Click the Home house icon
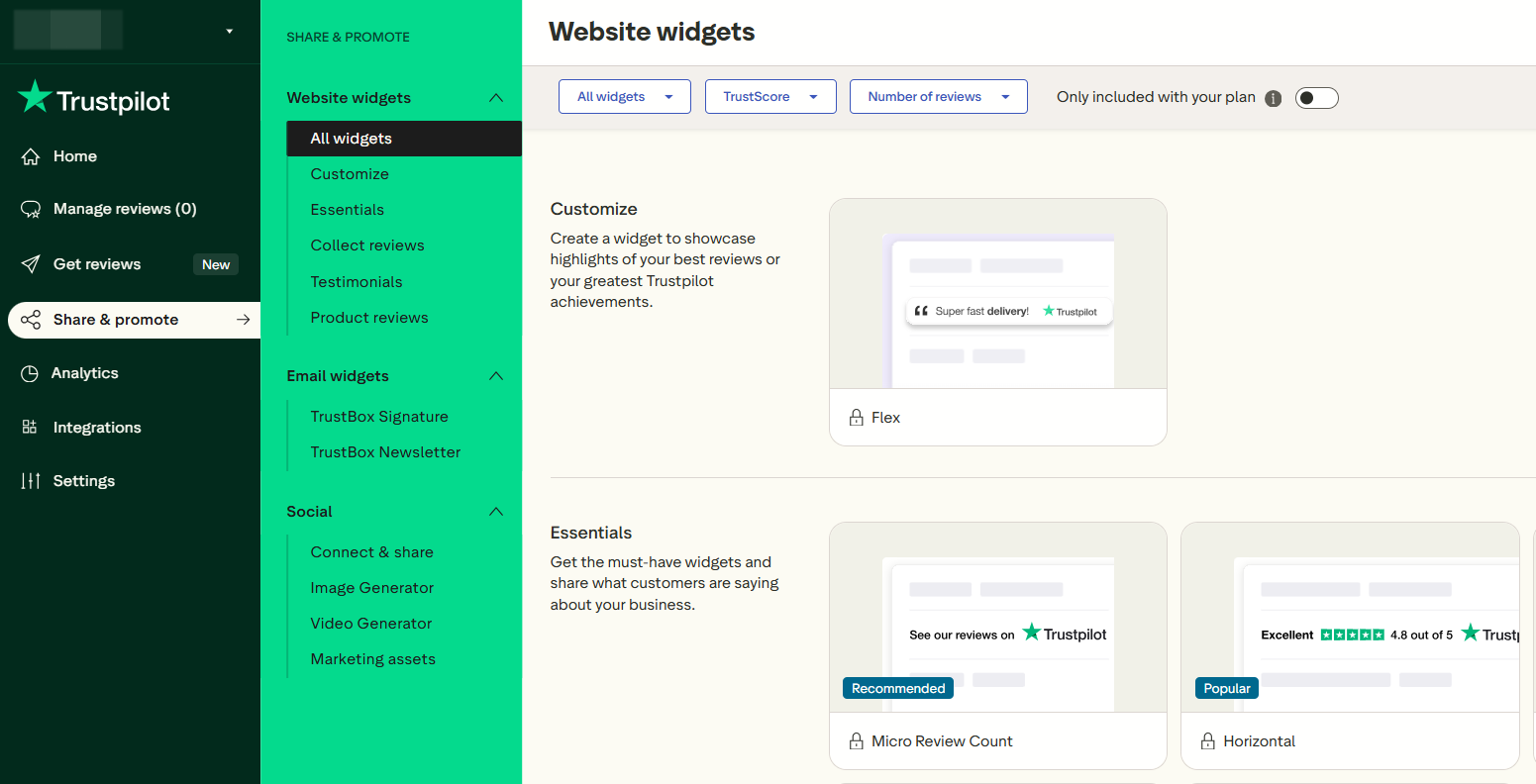Screen dimensions: 1536x784 pyautogui.click(x=31, y=156)
